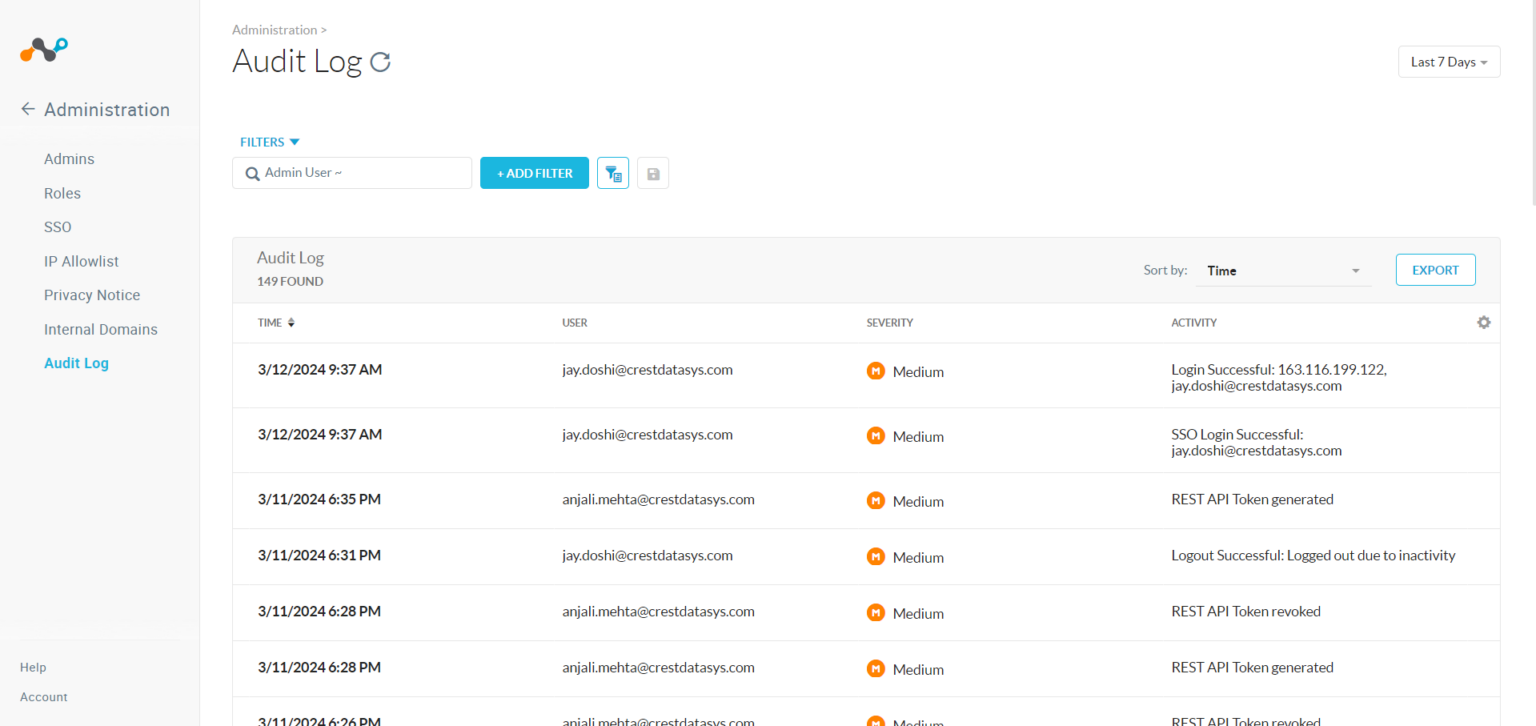The width and height of the screenshot is (1536, 726).
Task: Click the Medium severity badge on first row
Action: 875,370
